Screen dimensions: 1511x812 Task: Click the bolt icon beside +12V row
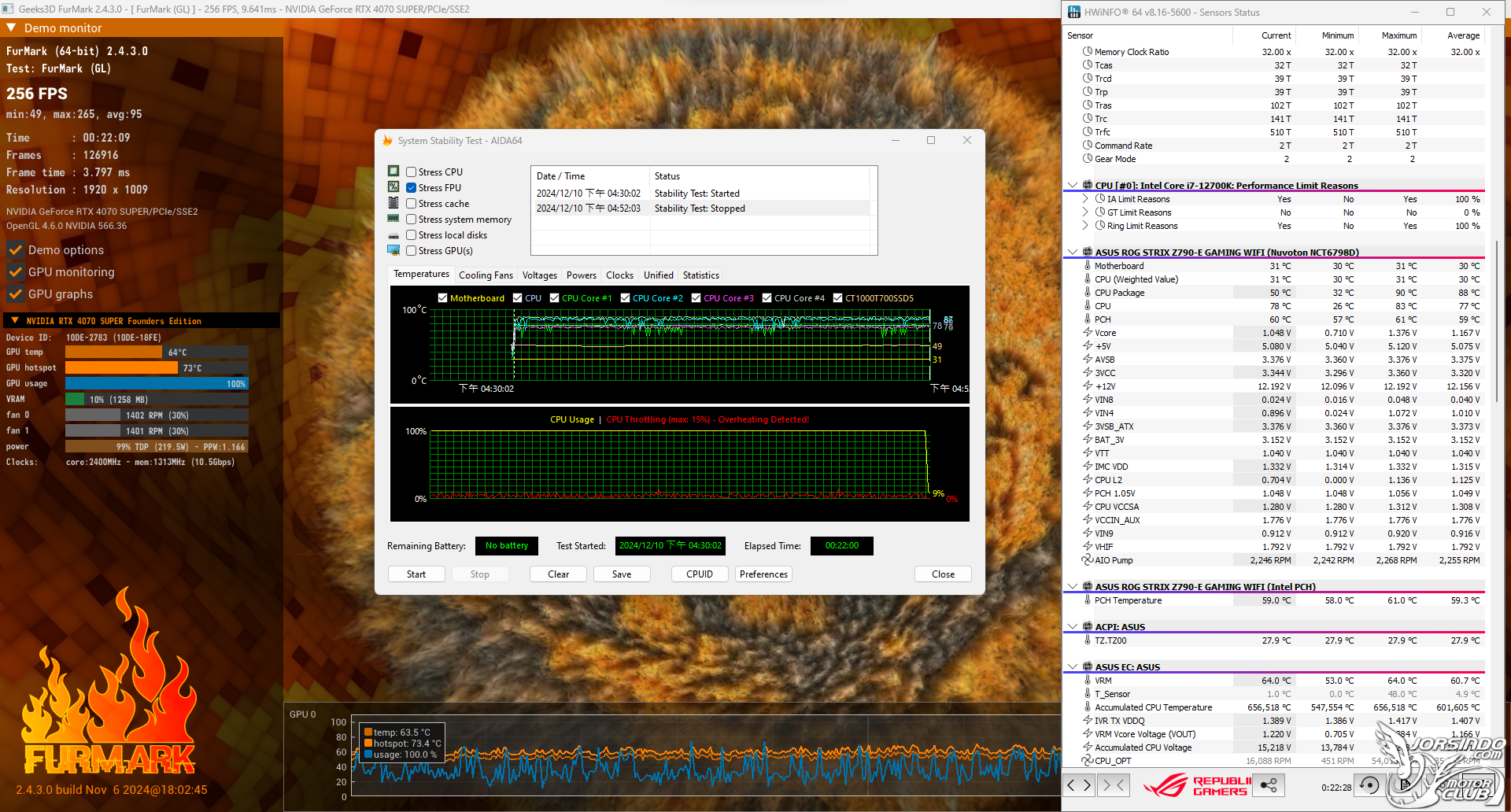pos(1088,386)
